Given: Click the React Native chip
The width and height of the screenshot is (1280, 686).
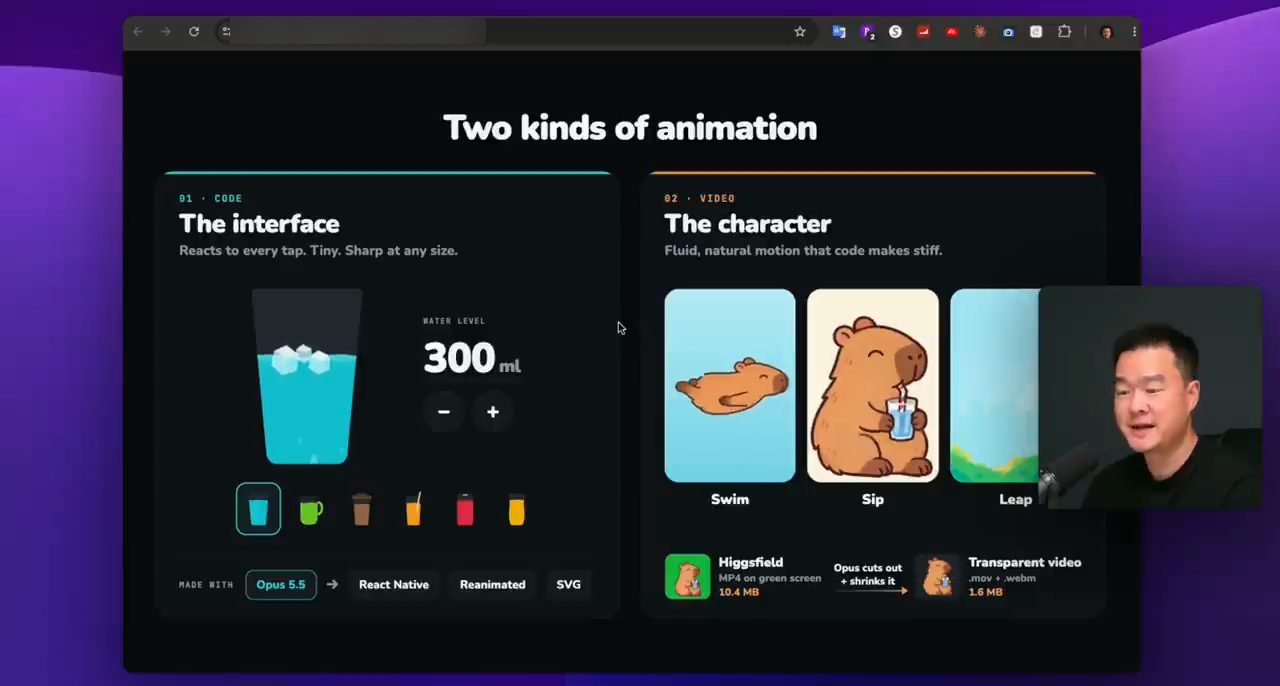Looking at the screenshot, I should 394,585.
